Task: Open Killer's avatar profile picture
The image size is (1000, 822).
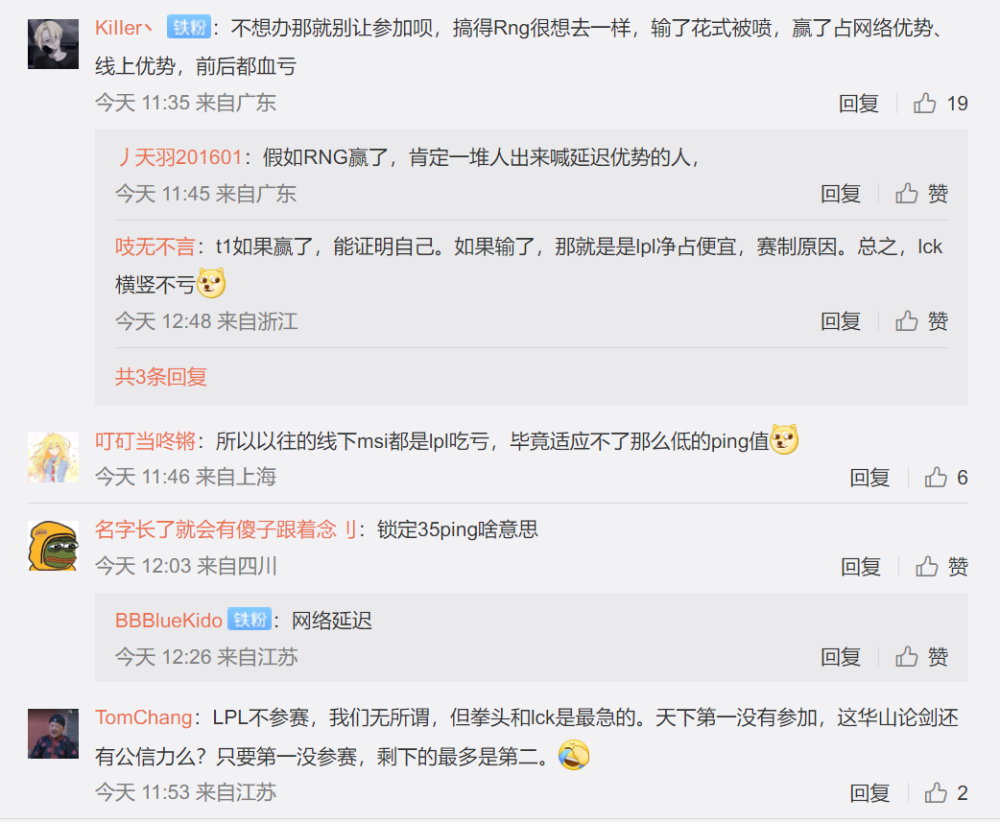Action: pos(54,44)
